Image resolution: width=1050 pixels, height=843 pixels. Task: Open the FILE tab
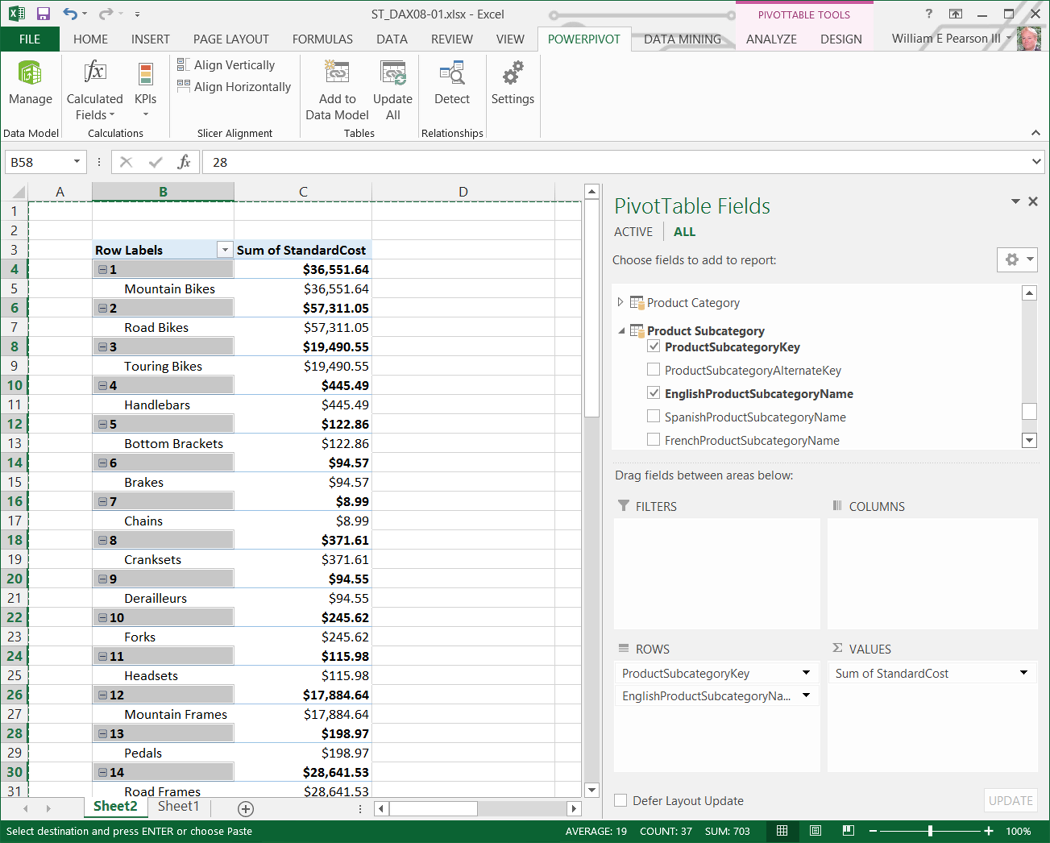[x=29, y=39]
